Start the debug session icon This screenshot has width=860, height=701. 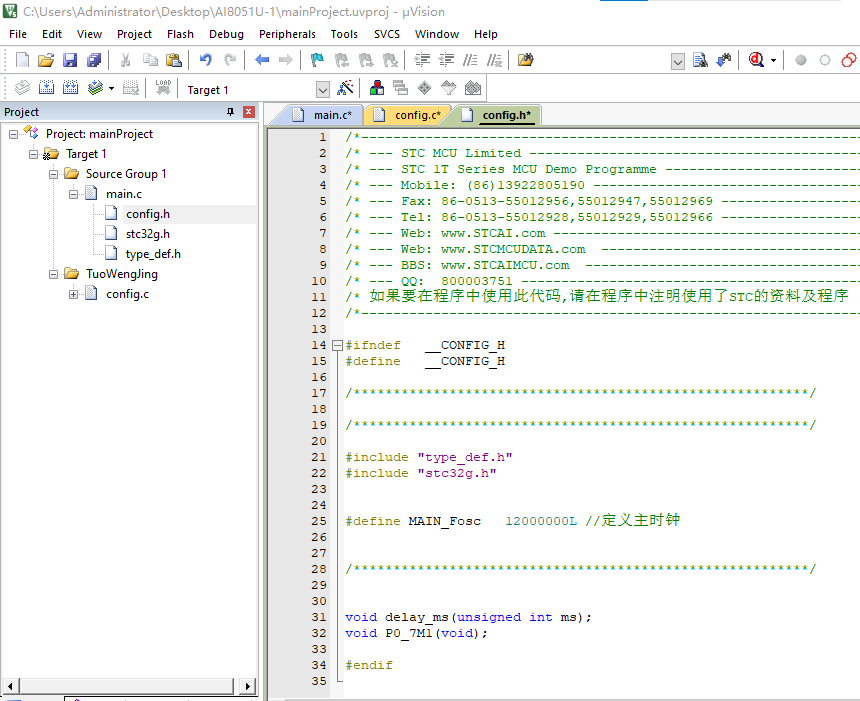click(x=756, y=60)
